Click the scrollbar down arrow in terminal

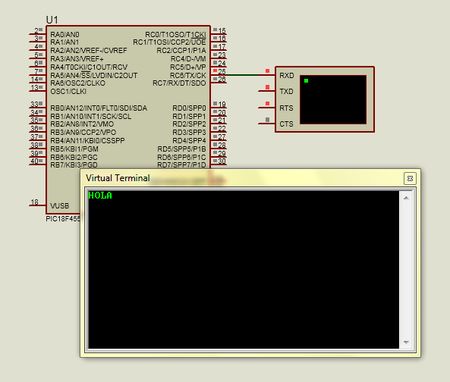pos(406,342)
